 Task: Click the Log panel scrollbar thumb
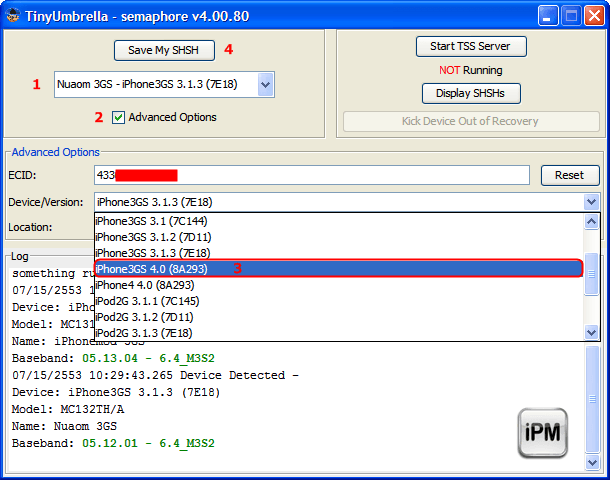[x=592, y=399]
